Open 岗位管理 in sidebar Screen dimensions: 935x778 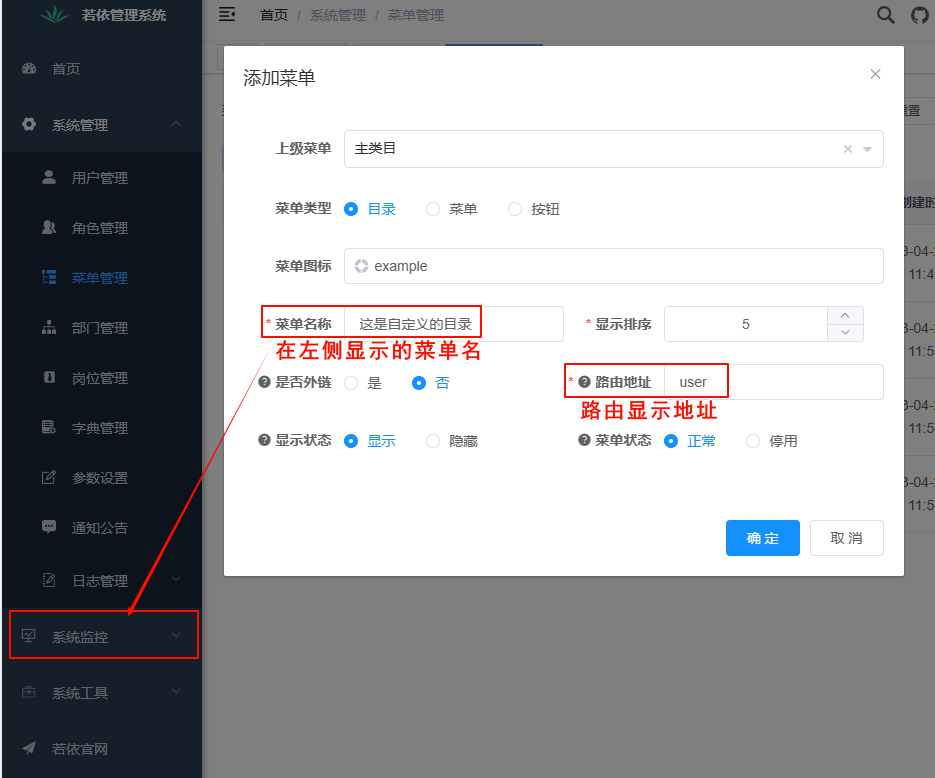click(102, 378)
